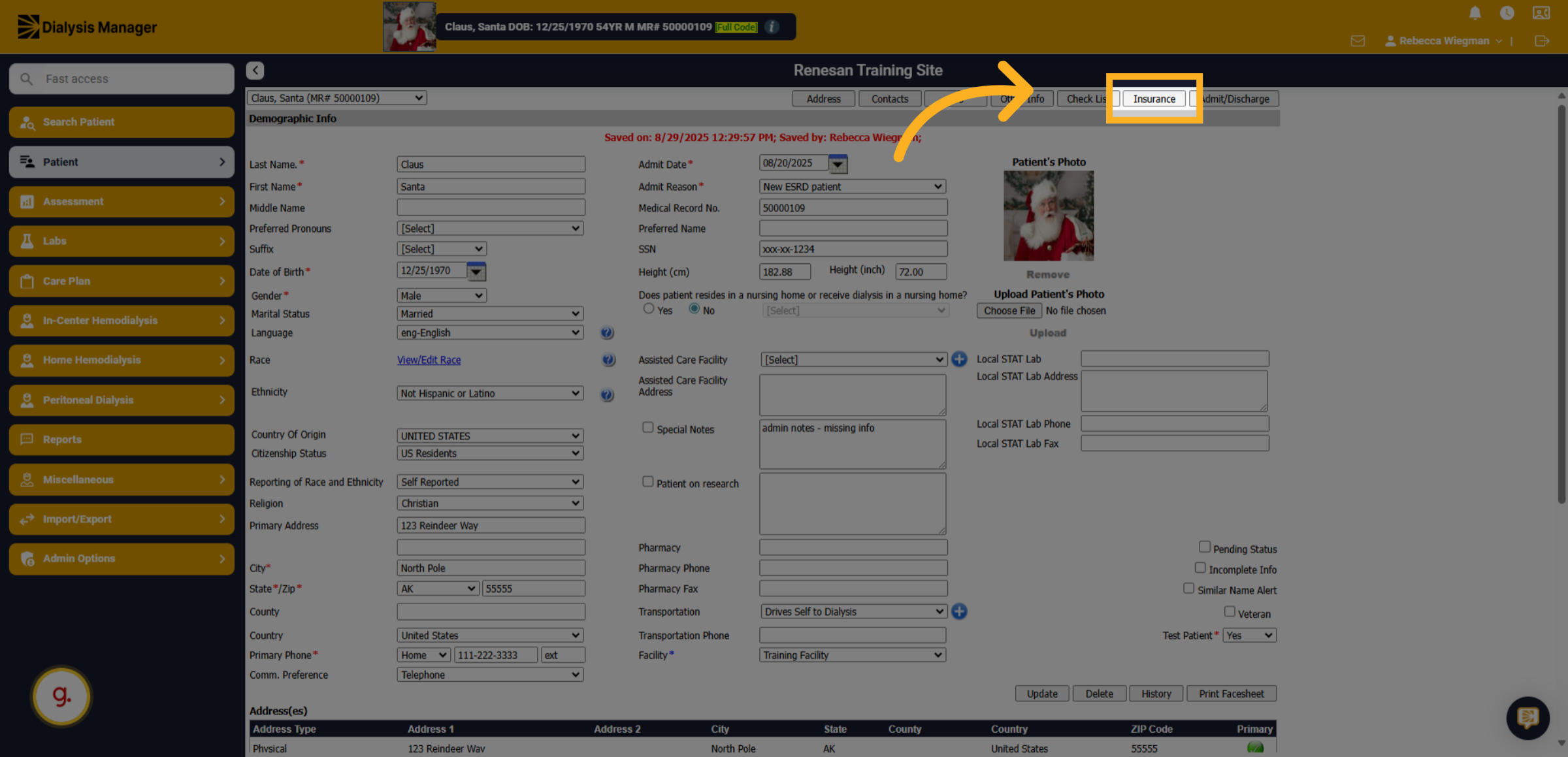Viewport: 1568px width, 757px height.
Task: Select No for nursing home residence
Action: tap(694, 308)
